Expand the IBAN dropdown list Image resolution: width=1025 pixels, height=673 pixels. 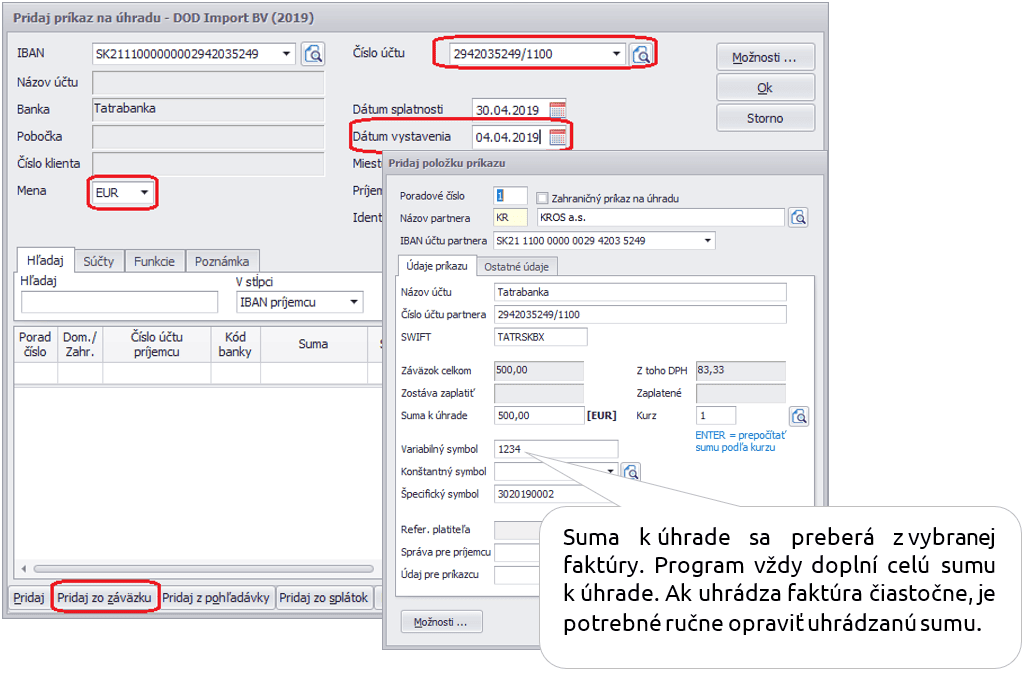[x=287, y=54]
